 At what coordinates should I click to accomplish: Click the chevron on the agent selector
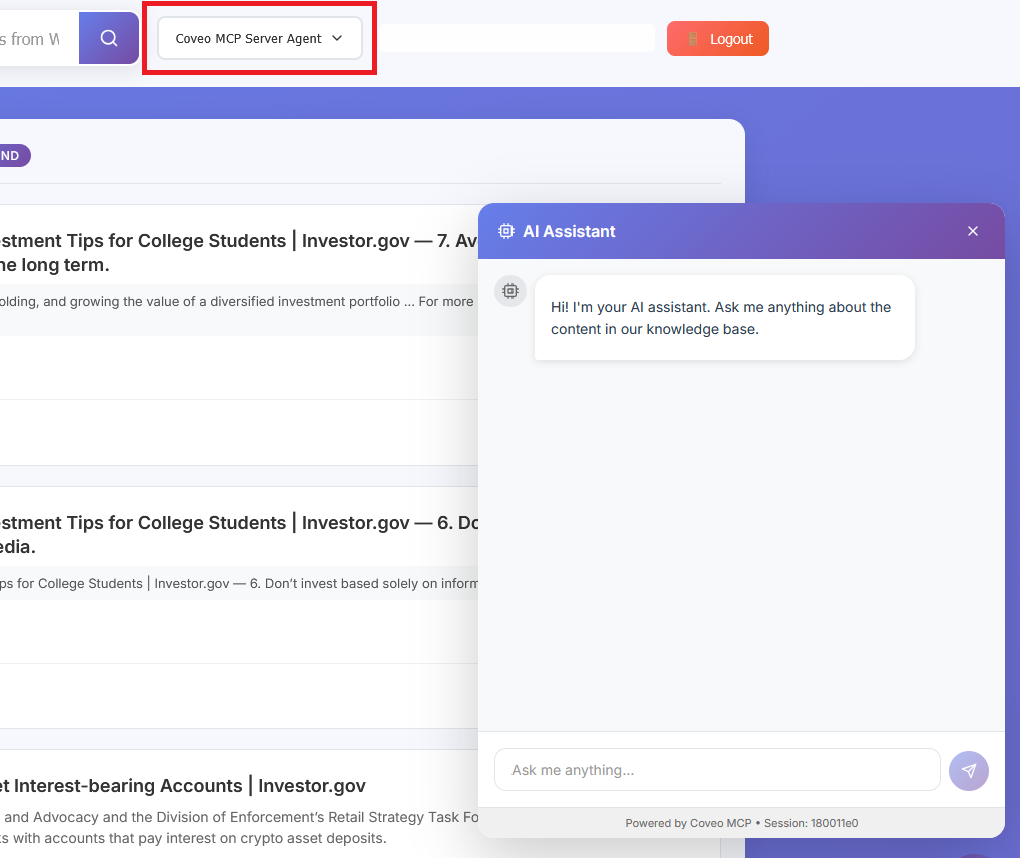click(336, 38)
